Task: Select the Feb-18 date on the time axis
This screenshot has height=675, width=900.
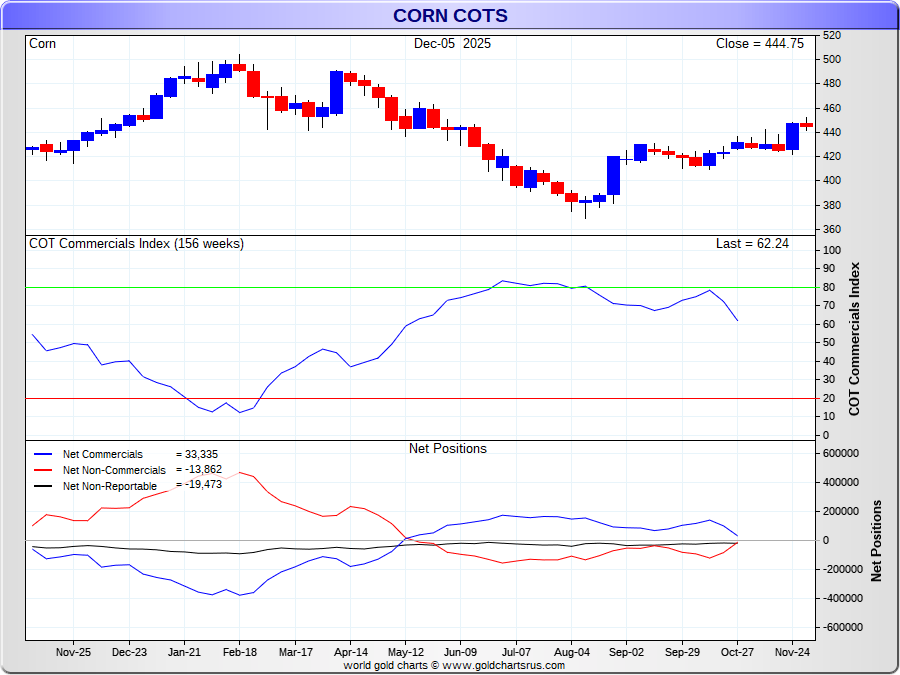Action: [239, 651]
